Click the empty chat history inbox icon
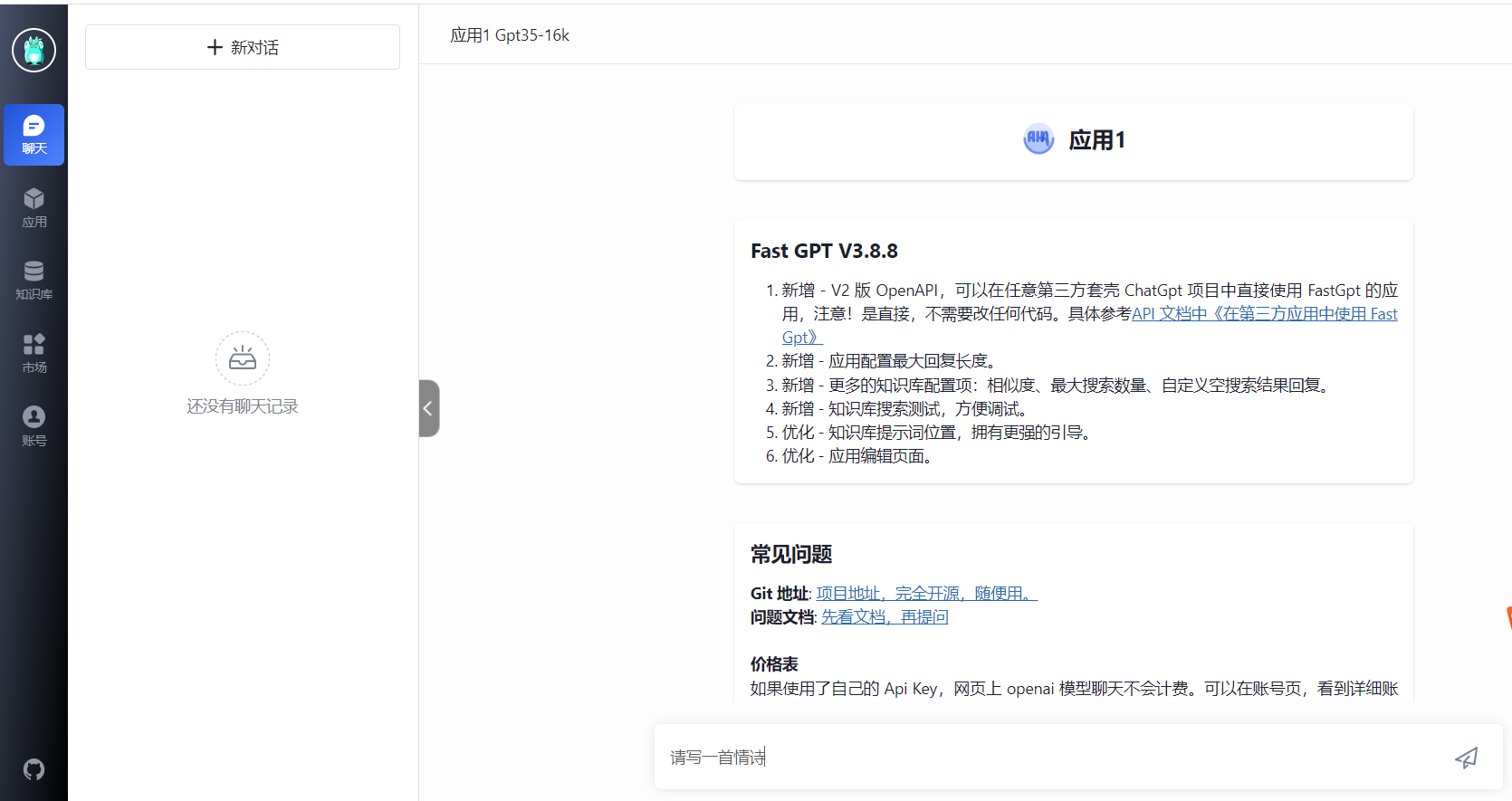Viewport: 1512px width, 801px height. click(x=243, y=358)
